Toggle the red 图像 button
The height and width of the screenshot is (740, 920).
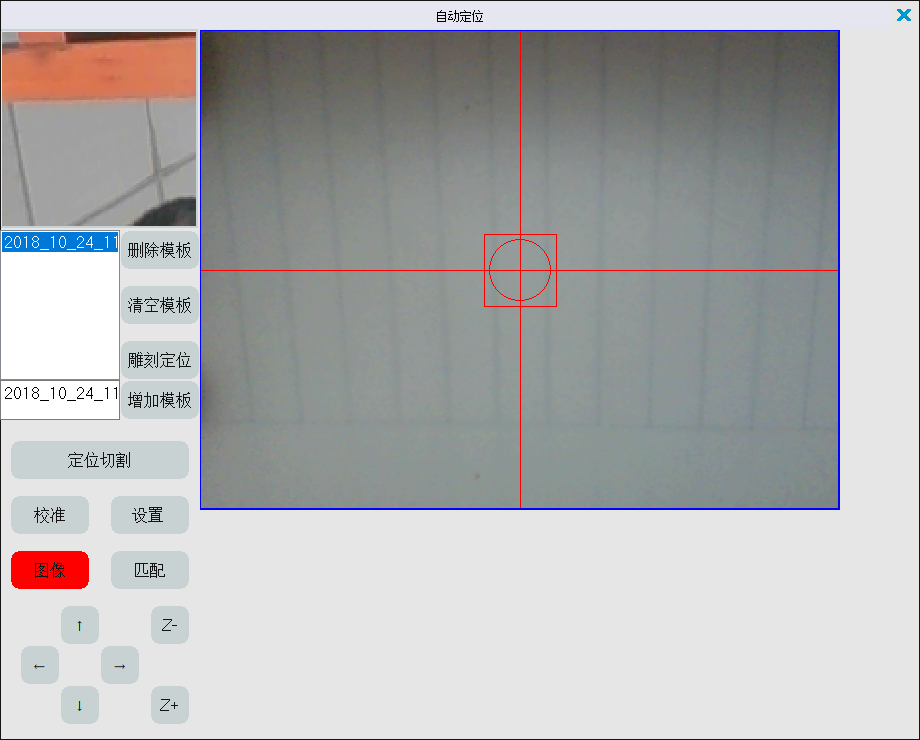50,570
